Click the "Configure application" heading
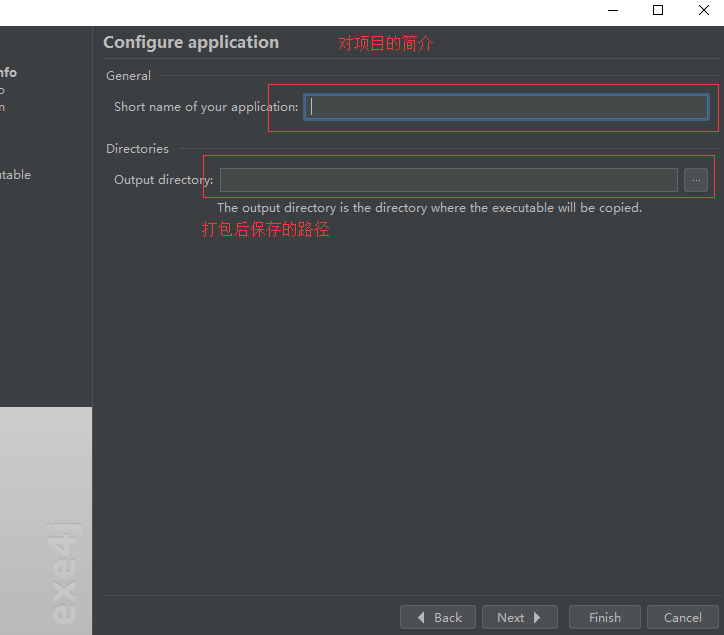The image size is (724, 635). (191, 42)
